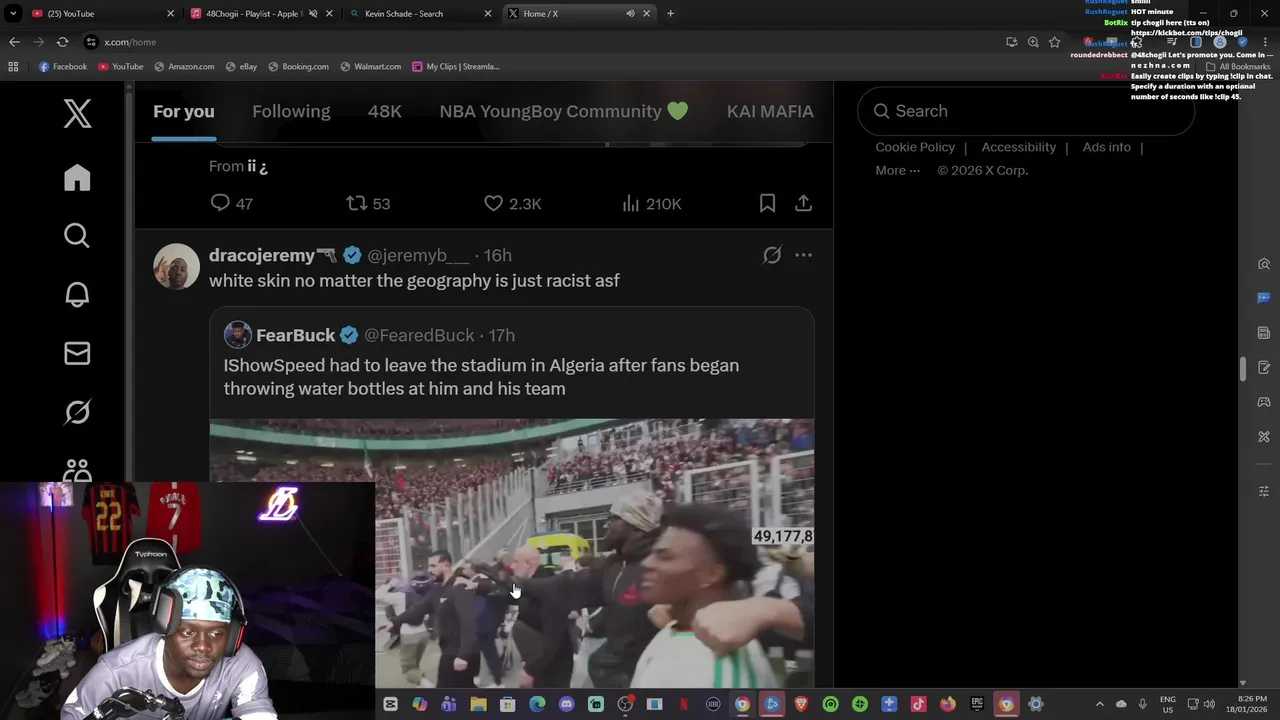Open All Bookmarks folder
This screenshot has width=1280, height=720.
tap(1237, 66)
